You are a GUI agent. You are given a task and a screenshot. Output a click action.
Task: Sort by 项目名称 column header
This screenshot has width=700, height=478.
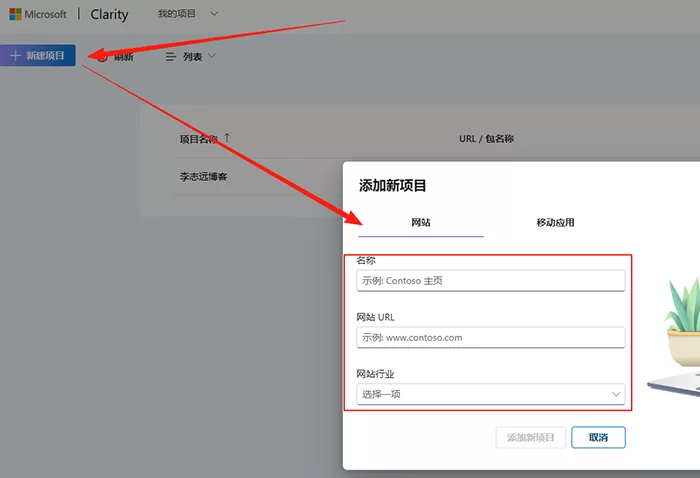point(199,139)
